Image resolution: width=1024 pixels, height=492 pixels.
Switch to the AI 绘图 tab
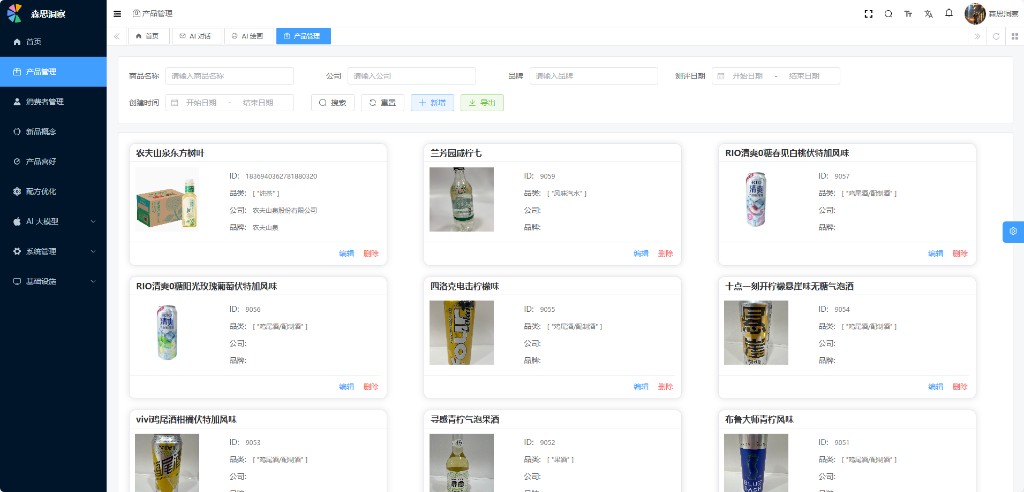pyautogui.click(x=249, y=37)
